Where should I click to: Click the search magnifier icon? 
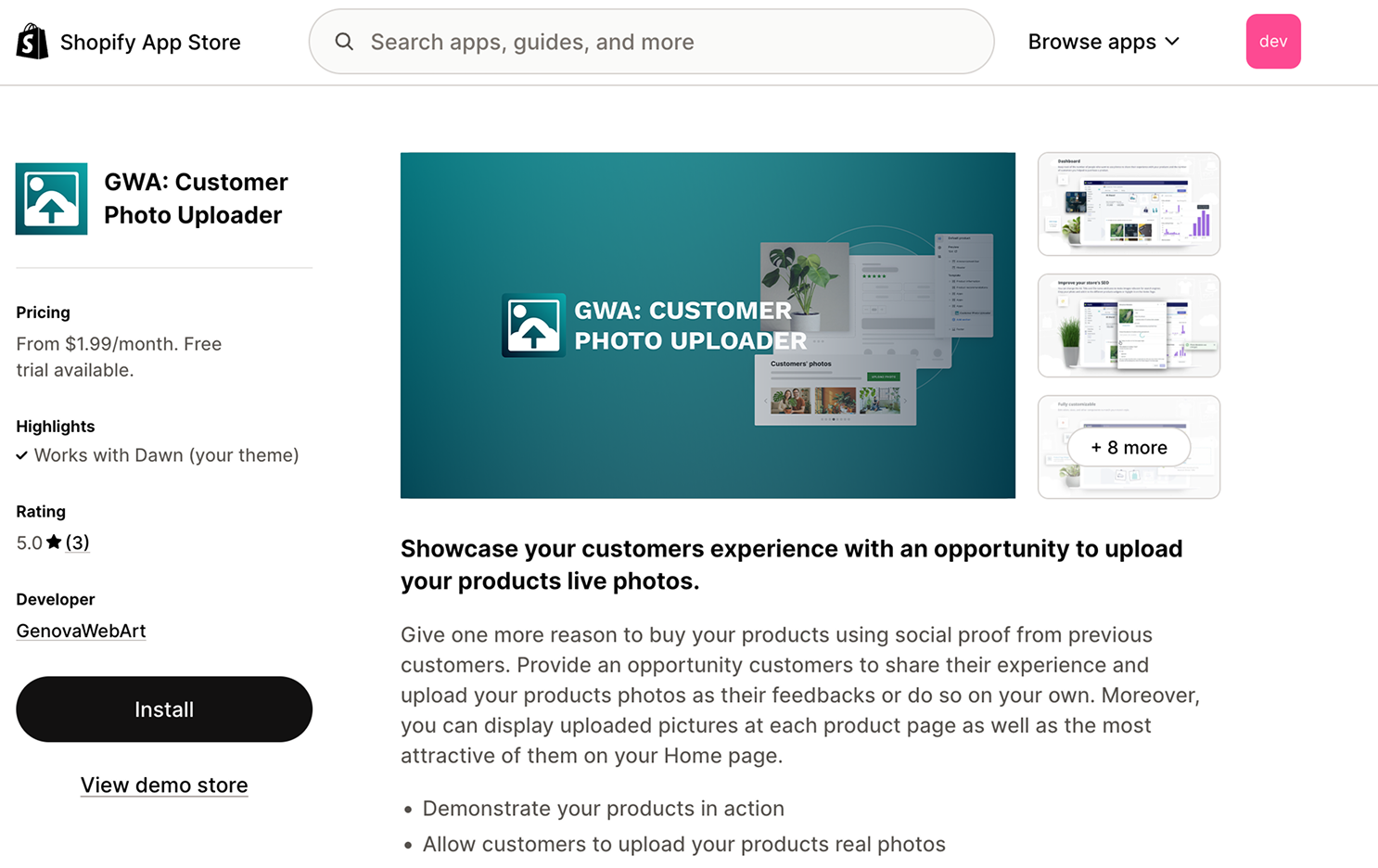click(x=344, y=42)
